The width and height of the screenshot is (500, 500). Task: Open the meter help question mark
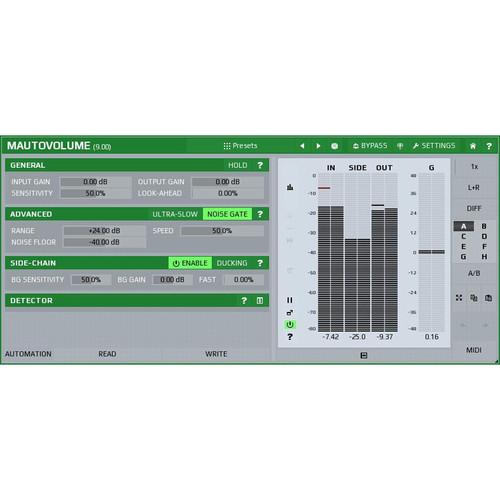[x=290, y=337]
